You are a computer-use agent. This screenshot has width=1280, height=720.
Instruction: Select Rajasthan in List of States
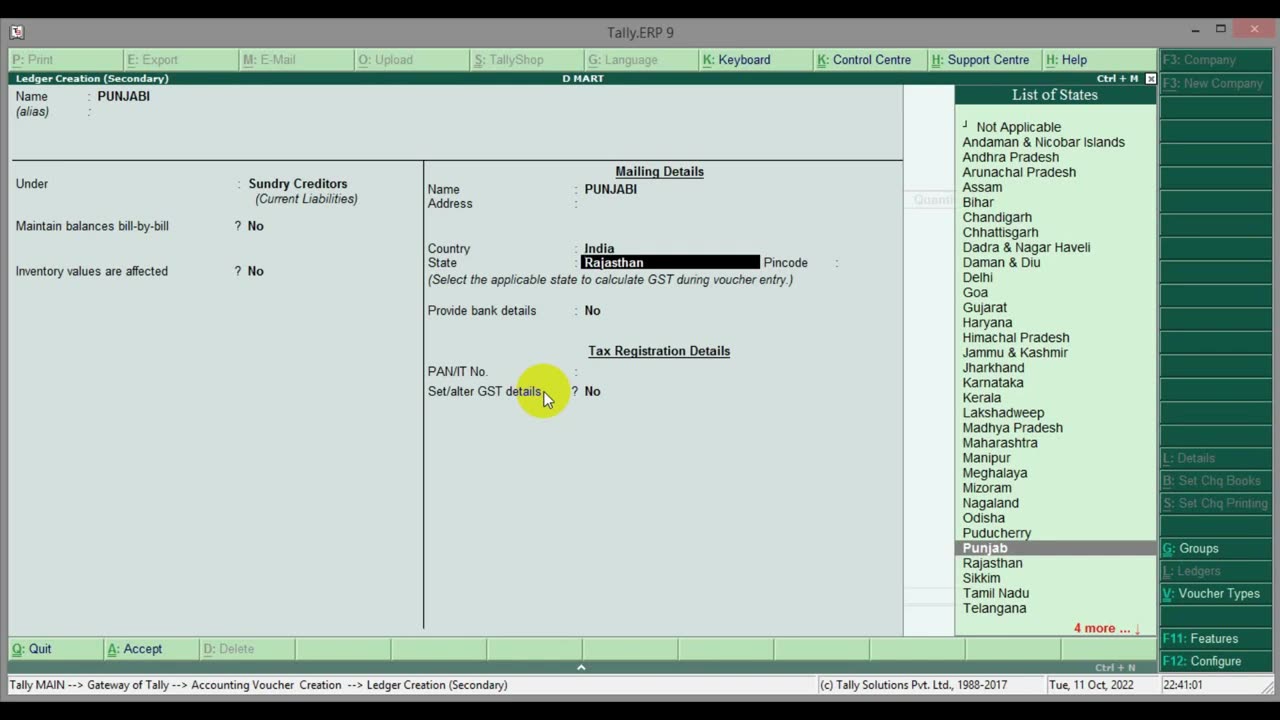(x=992, y=563)
